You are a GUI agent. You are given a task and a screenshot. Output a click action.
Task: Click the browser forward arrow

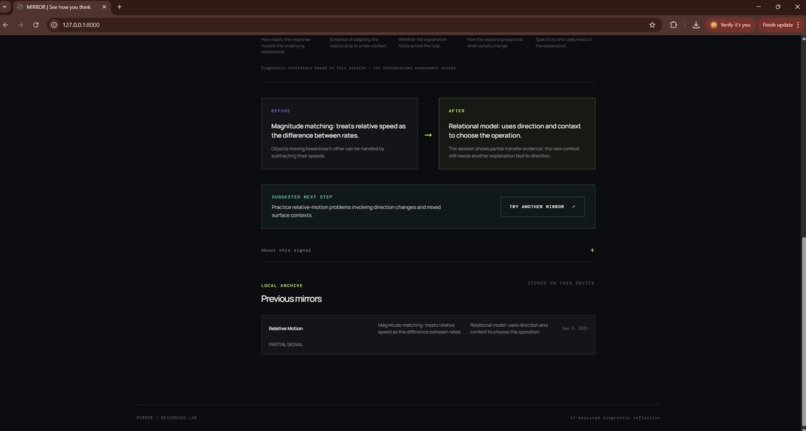point(21,25)
